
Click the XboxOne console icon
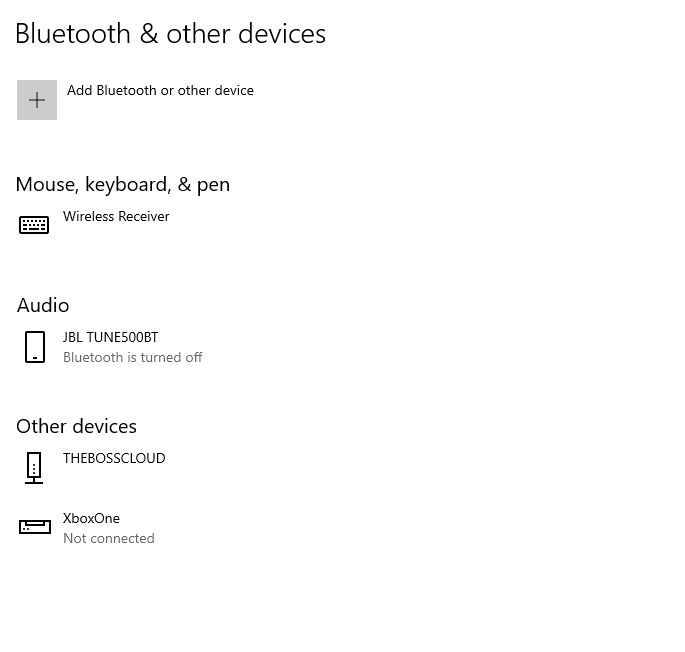click(35, 527)
